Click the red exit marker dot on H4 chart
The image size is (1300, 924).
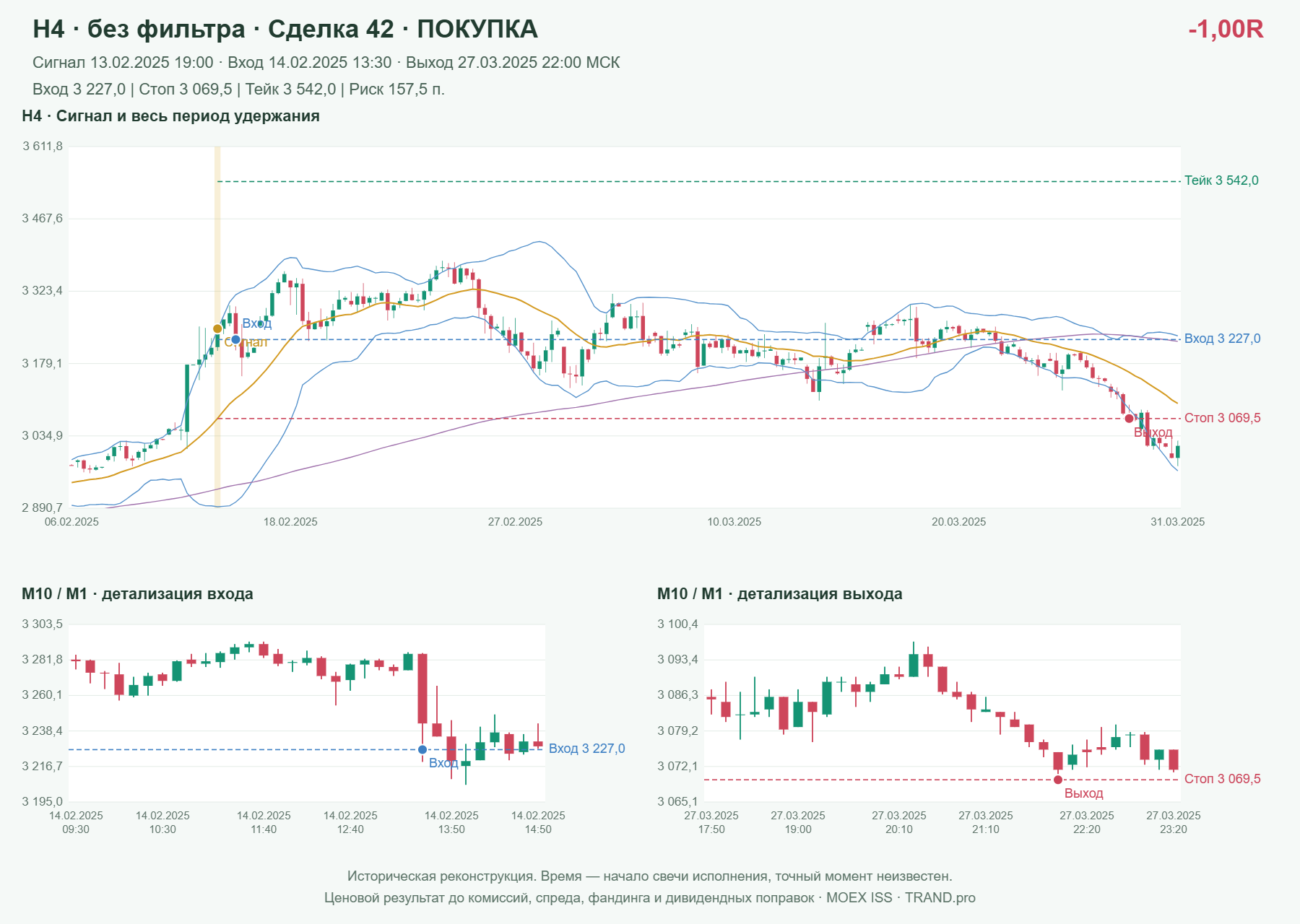tap(1129, 419)
